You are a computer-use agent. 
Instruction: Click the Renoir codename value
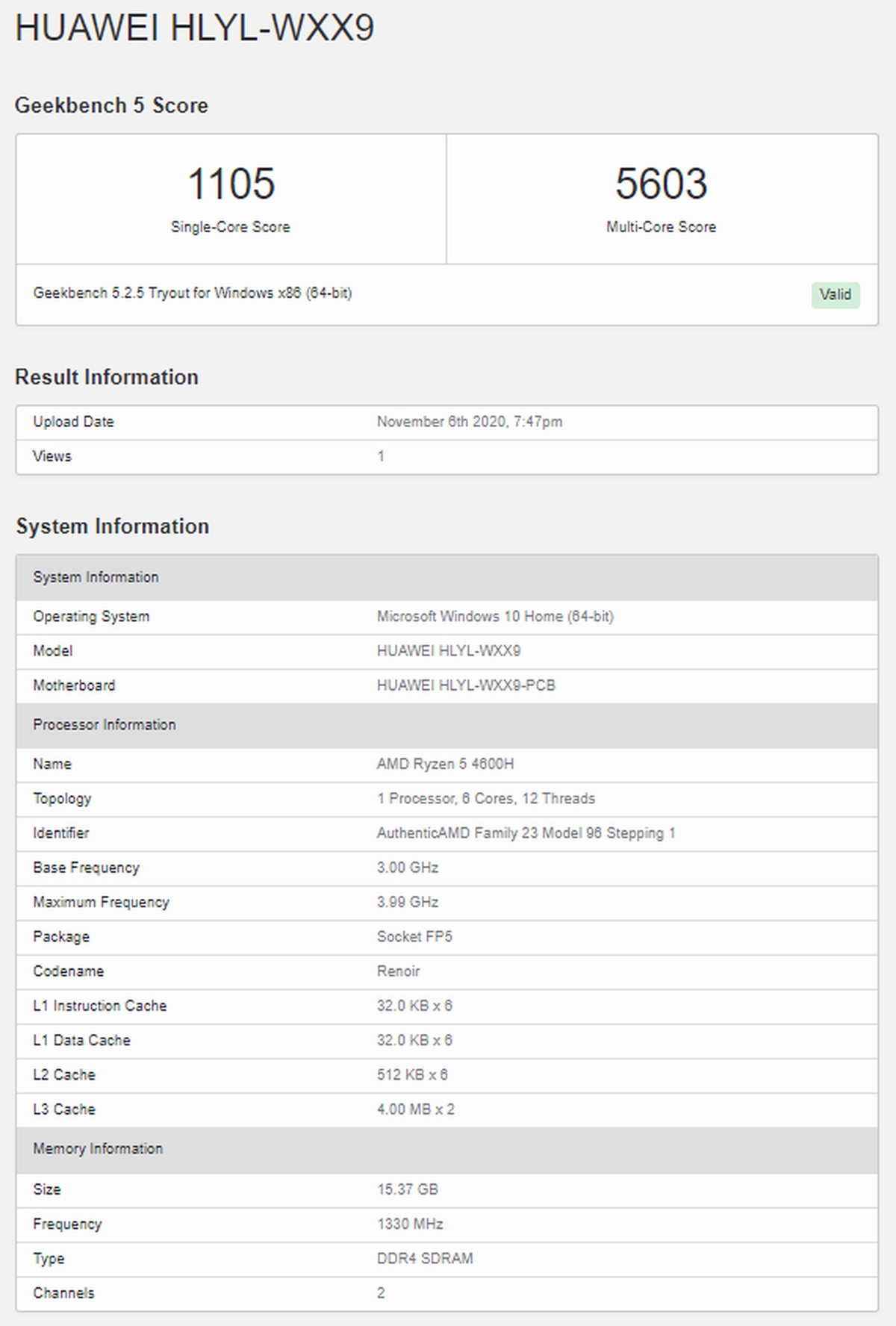click(x=398, y=971)
